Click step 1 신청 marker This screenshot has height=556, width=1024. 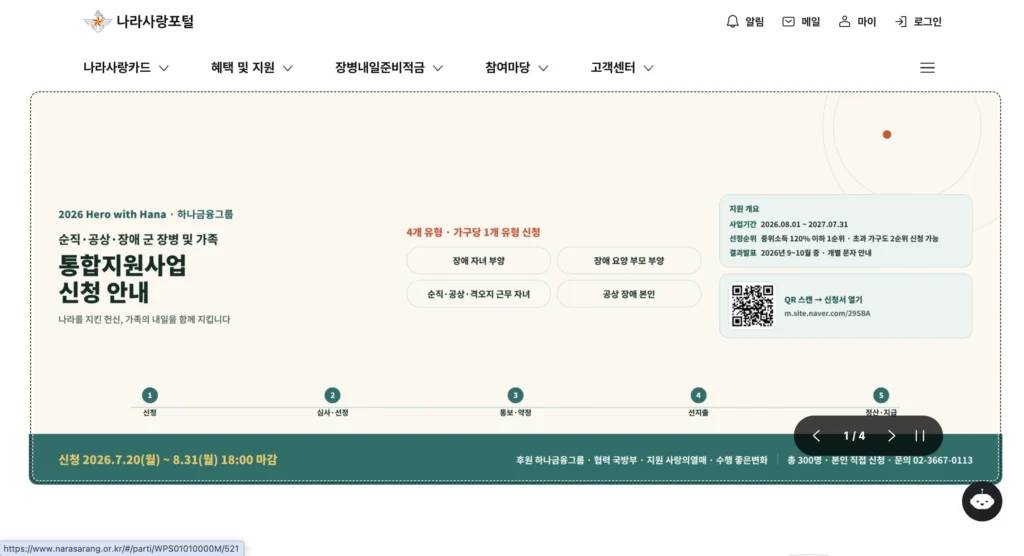[150, 395]
